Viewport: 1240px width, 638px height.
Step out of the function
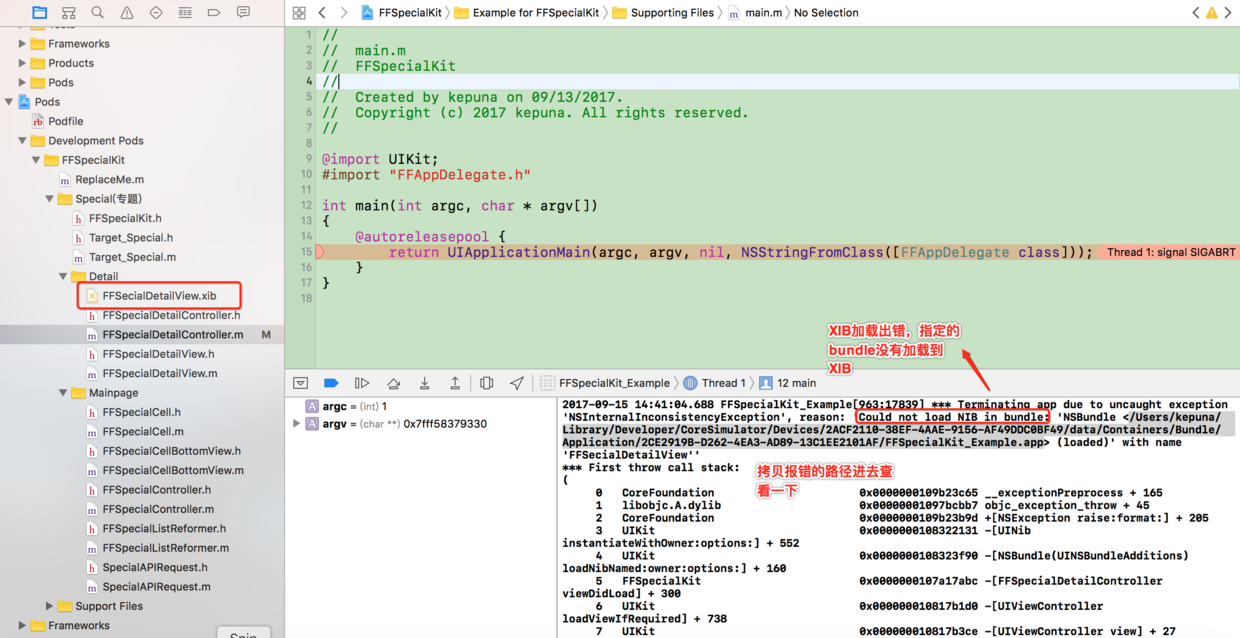(455, 383)
